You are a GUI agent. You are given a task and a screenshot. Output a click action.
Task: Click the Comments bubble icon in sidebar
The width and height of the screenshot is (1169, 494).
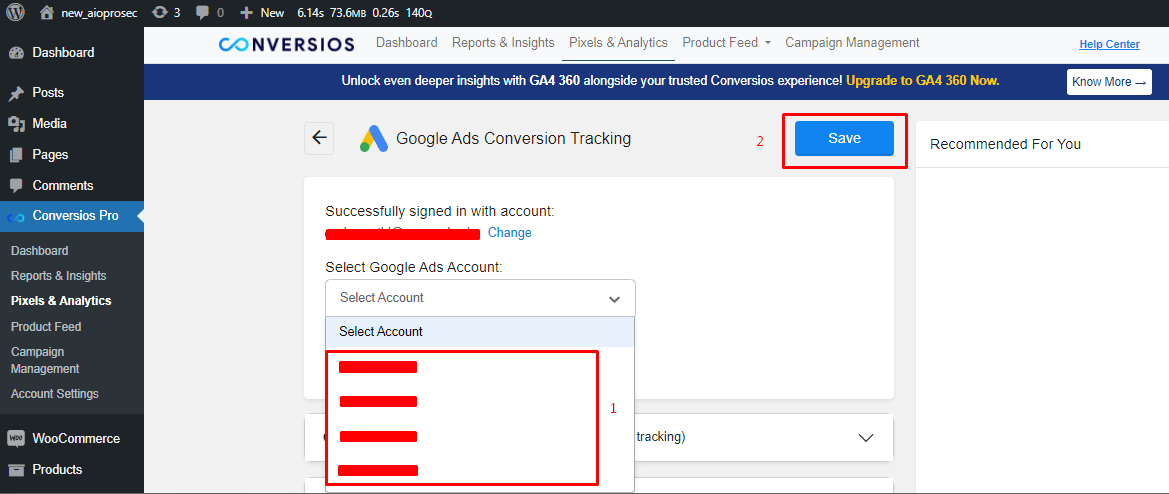[16, 186]
